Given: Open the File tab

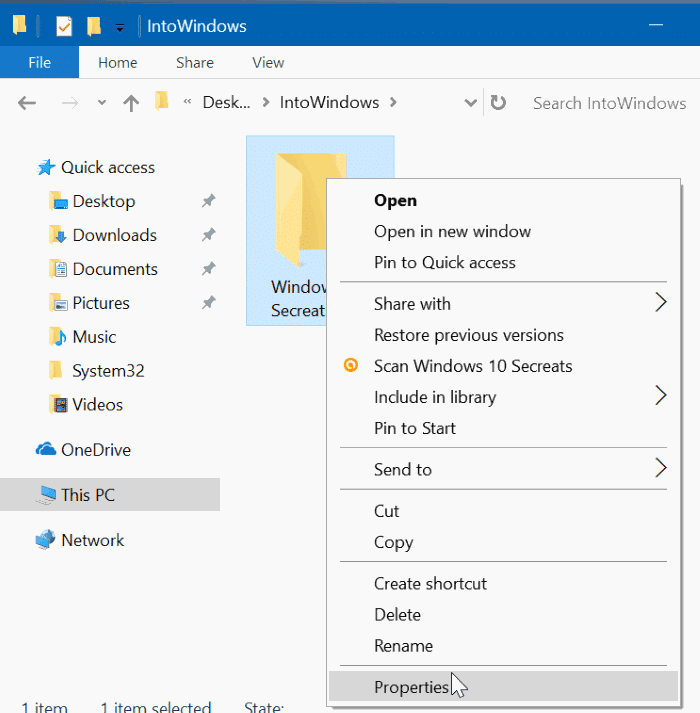Looking at the screenshot, I should coord(40,62).
